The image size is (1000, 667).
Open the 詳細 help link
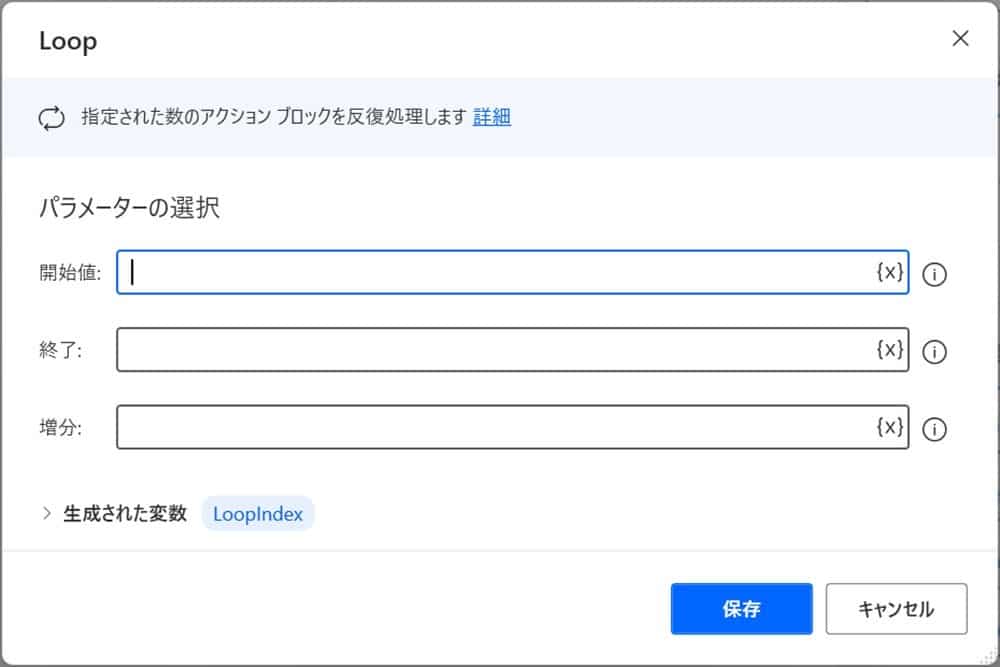point(492,117)
